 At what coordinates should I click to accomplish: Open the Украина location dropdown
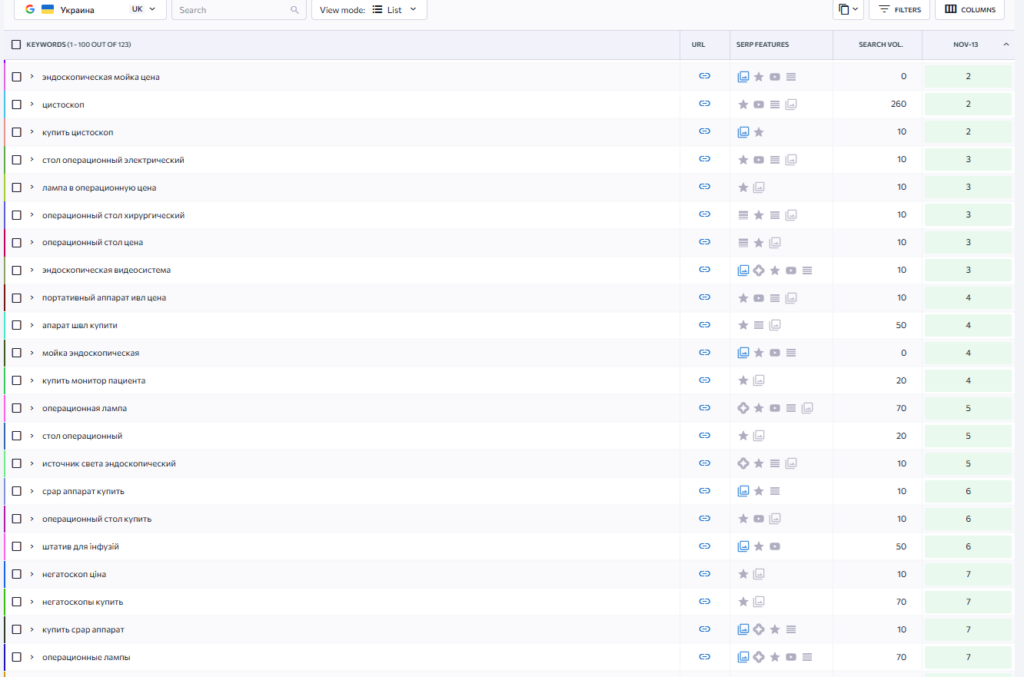pyautogui.click(x=90, y=9)
